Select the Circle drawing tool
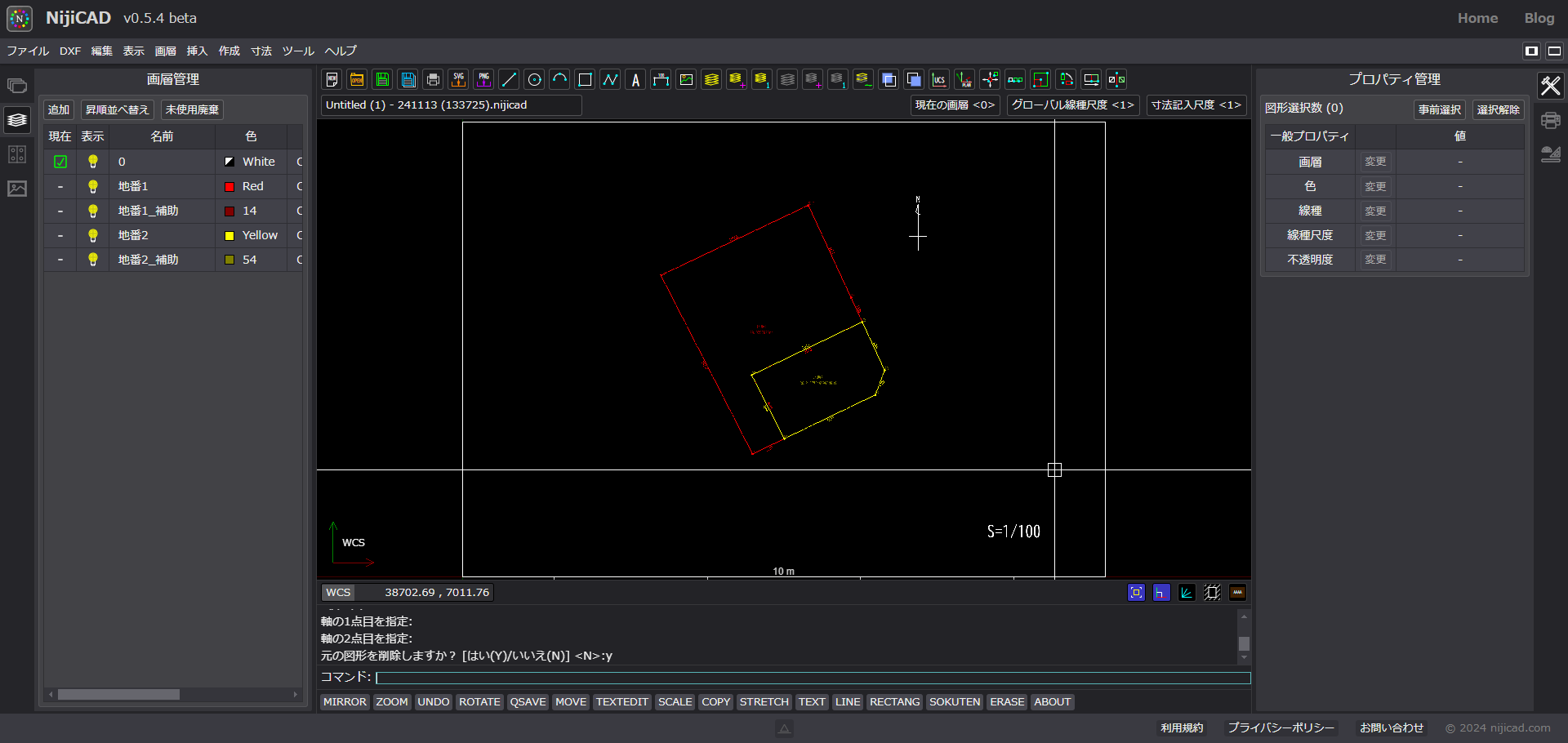 click(x=534, y=79)
